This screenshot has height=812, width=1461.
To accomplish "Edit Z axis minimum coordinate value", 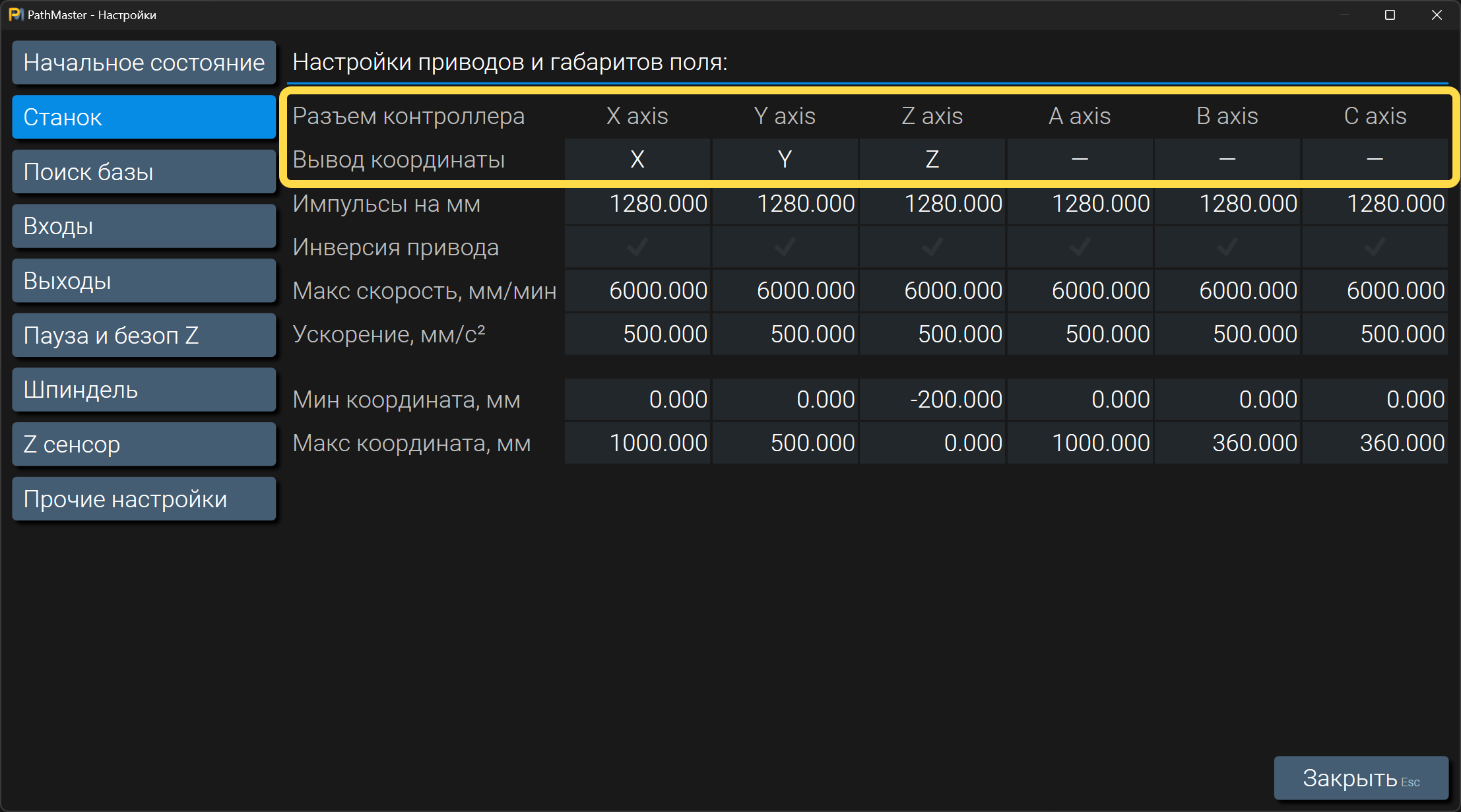I will click(x=932, y=399).
